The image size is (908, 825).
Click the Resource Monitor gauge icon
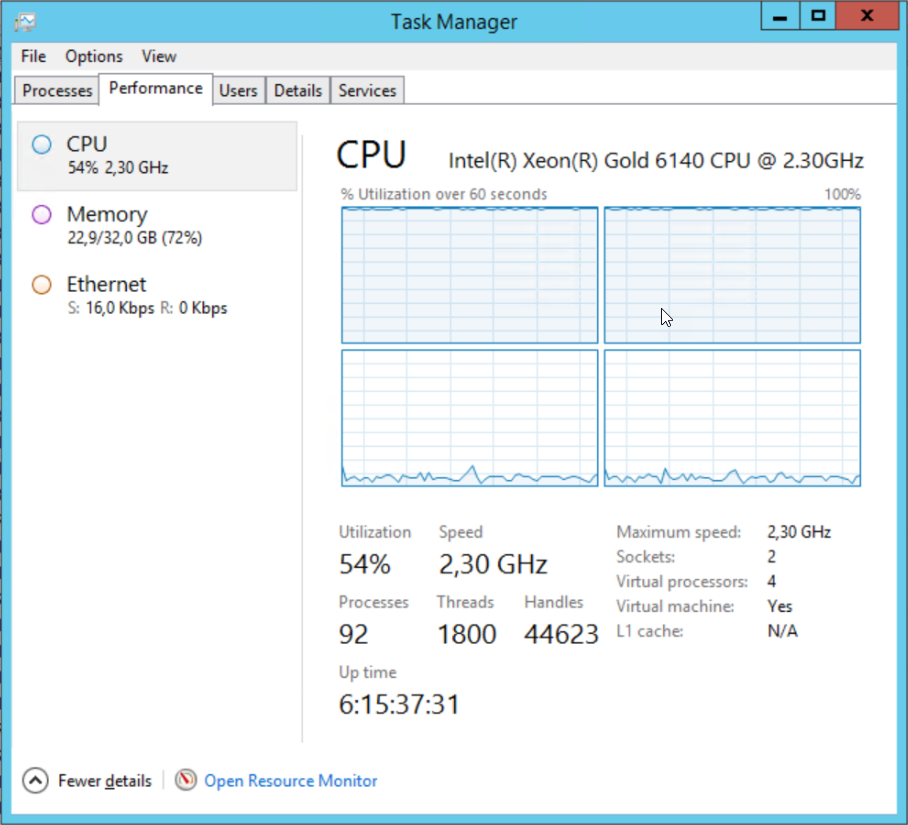[x=186, y=780]
